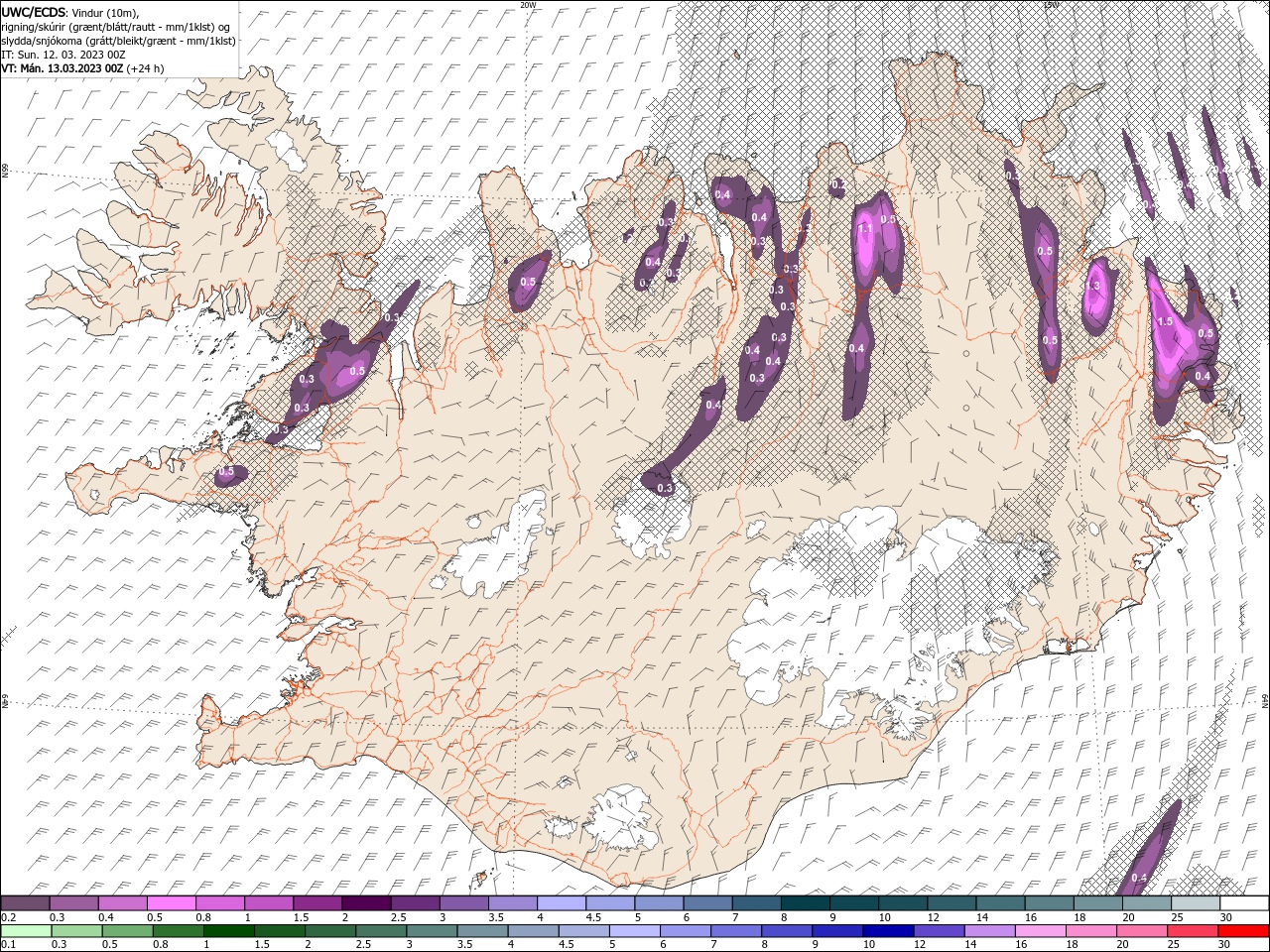
Task: Click the 'IT: Sun. 12. 03. 2023 00Z' line
Action: point(63,55)
